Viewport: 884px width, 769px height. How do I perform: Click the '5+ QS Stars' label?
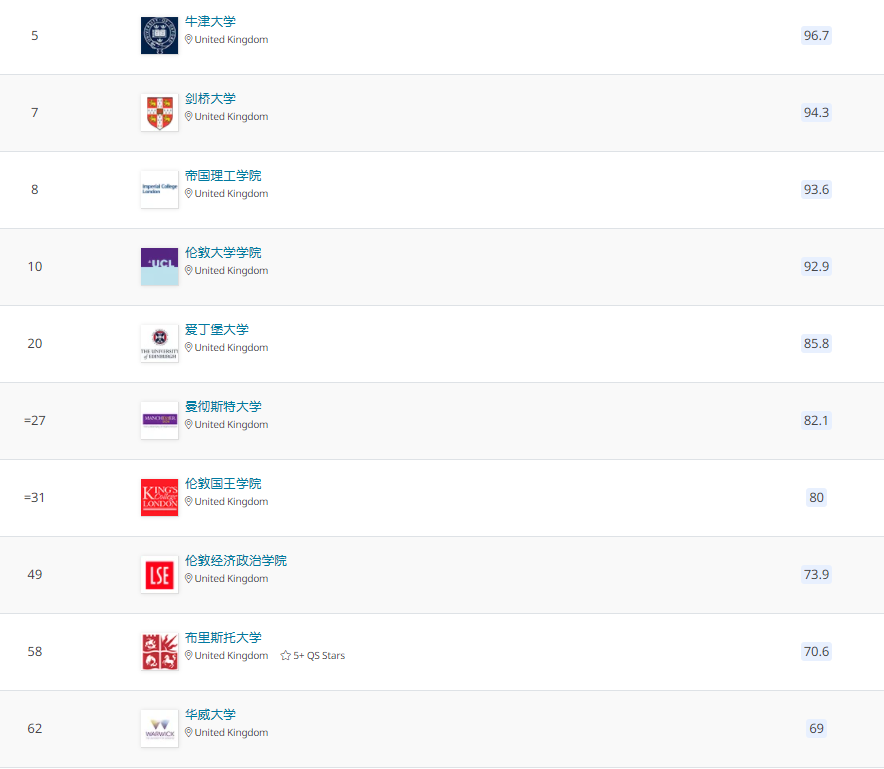[x=319, y=656]
